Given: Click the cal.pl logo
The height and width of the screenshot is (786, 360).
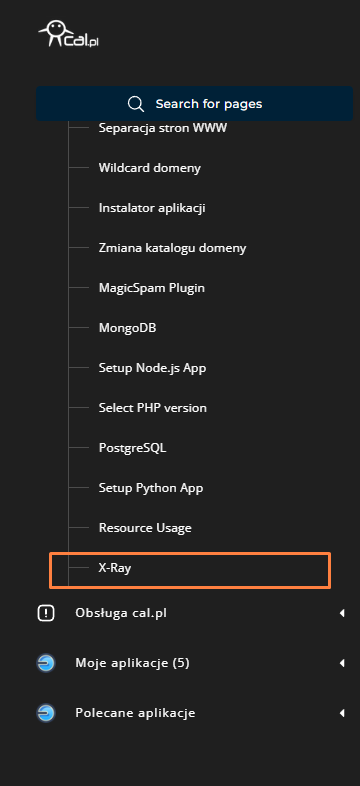Looking at the screenshot, I should click(x=69, y=34).
